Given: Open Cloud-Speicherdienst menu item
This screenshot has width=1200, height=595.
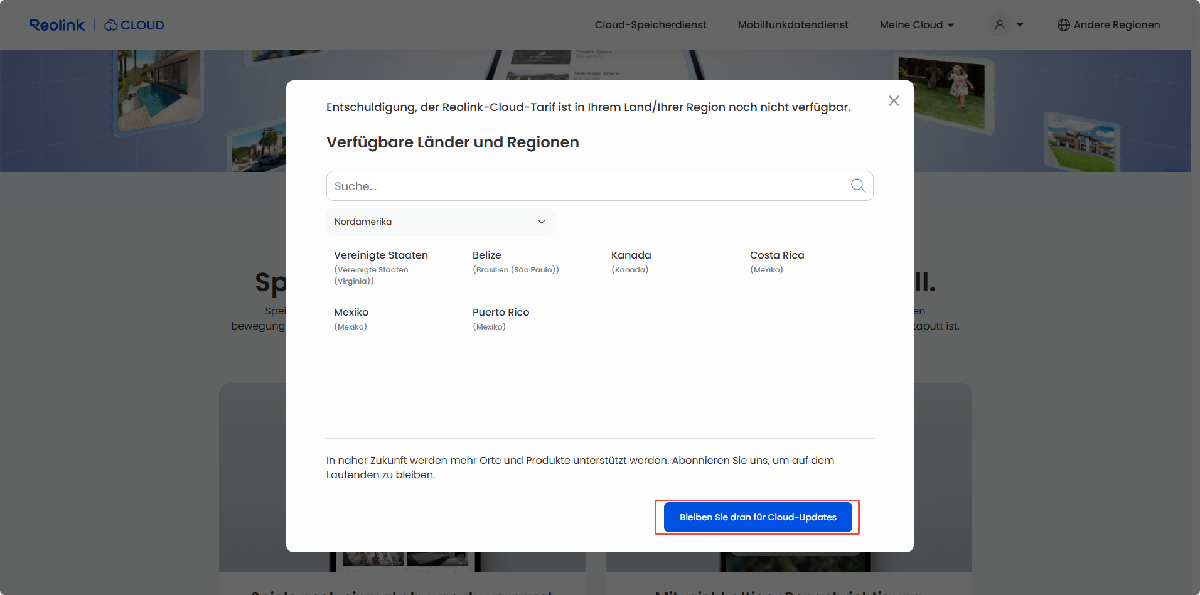Looking at the screenshot, I should tap(650, 25).
